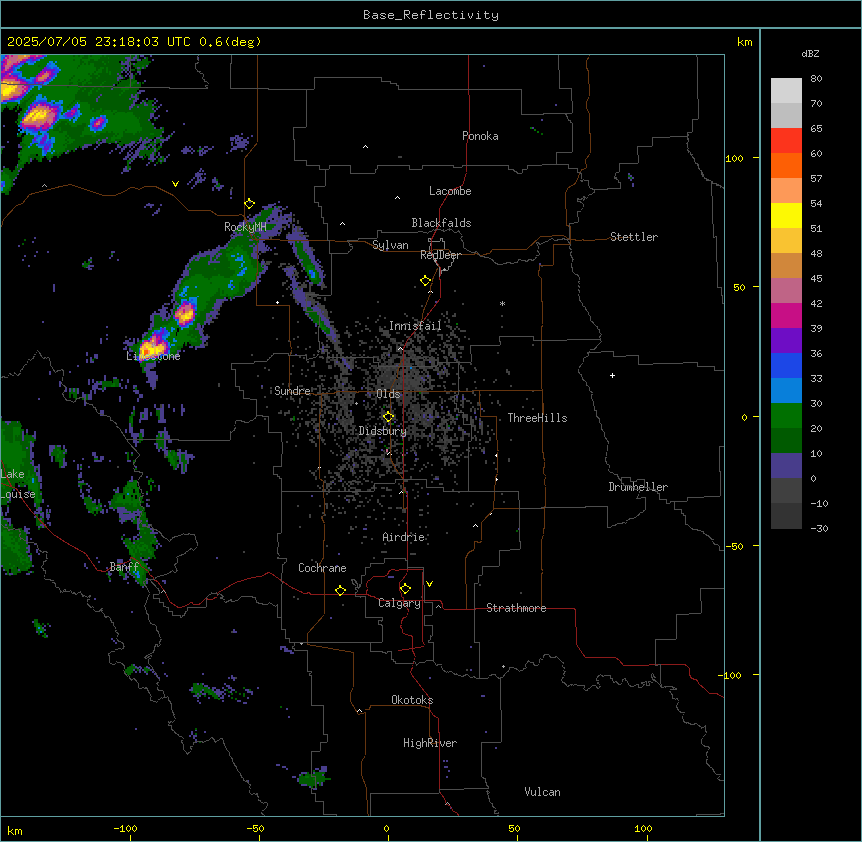Select the Drumheller city label
This screenshot has height=842, width=862.
[638, 487]
